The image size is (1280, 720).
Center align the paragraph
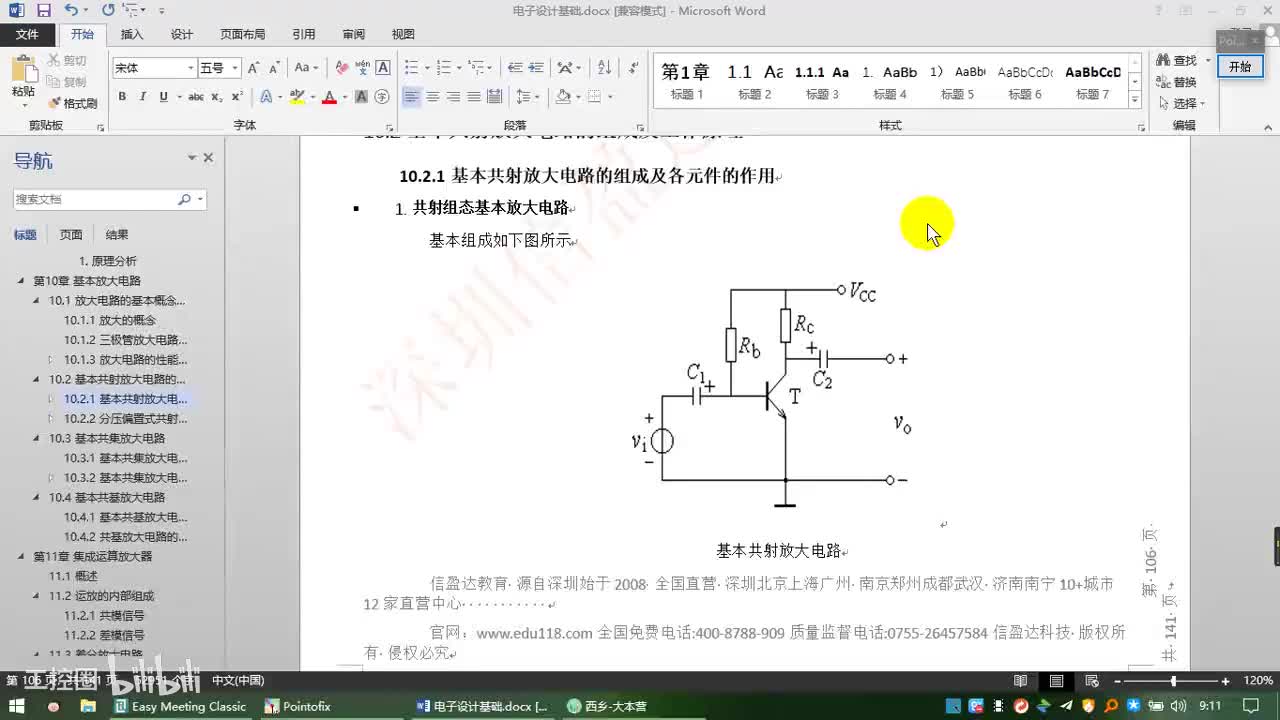tap(432, 97)
